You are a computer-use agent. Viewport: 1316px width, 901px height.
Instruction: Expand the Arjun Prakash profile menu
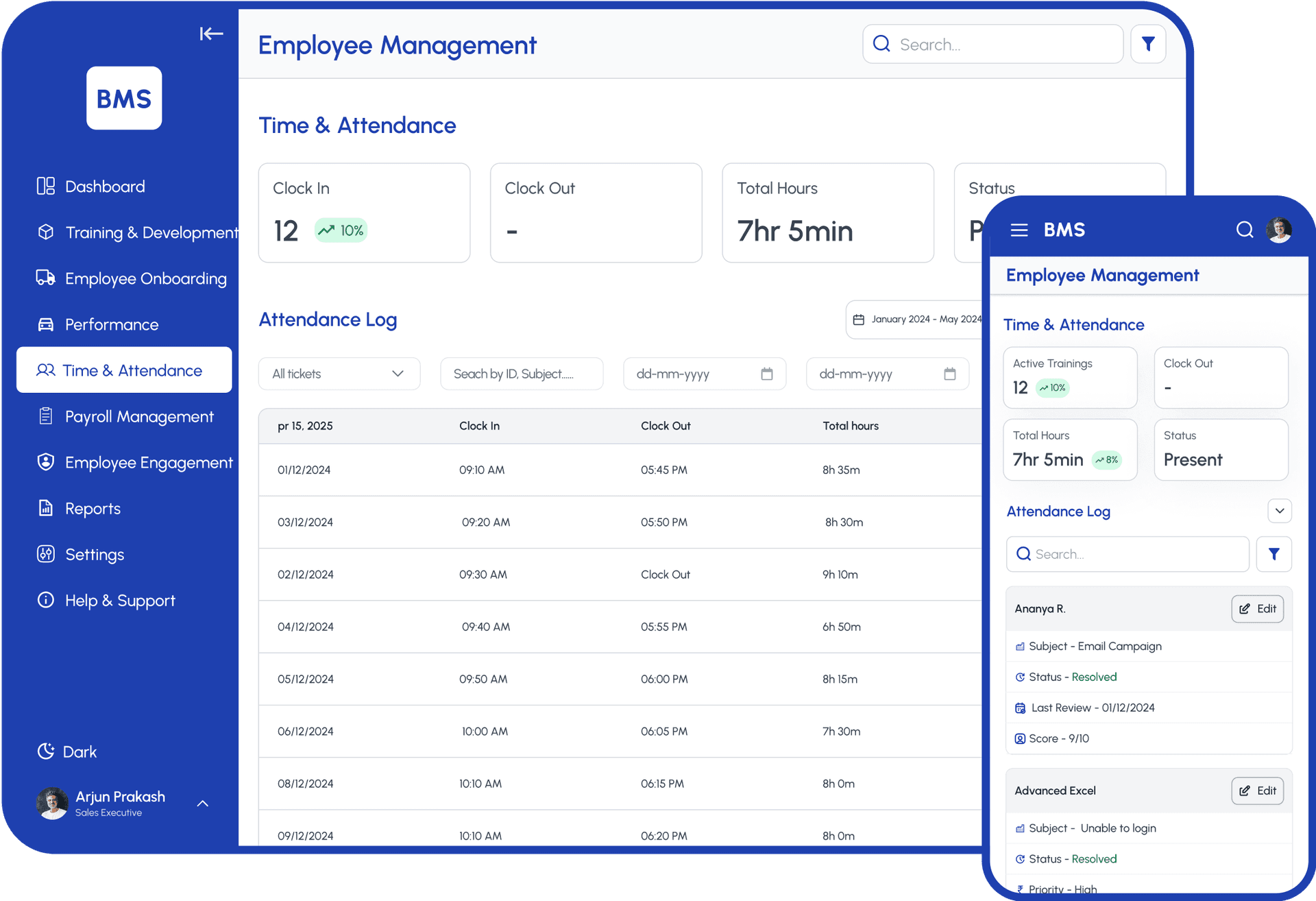click(202, 803)
